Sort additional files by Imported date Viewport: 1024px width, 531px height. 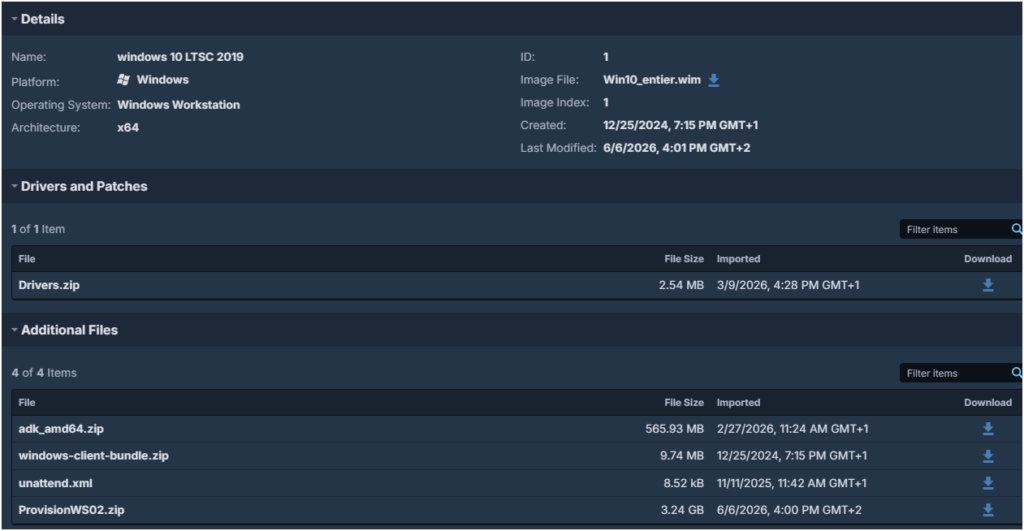738,402
